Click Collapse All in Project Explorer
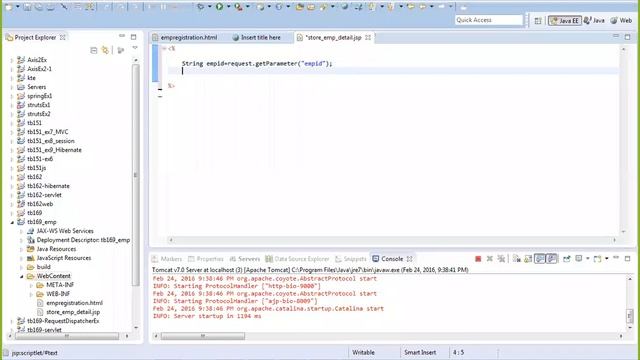 coord(94,50)
